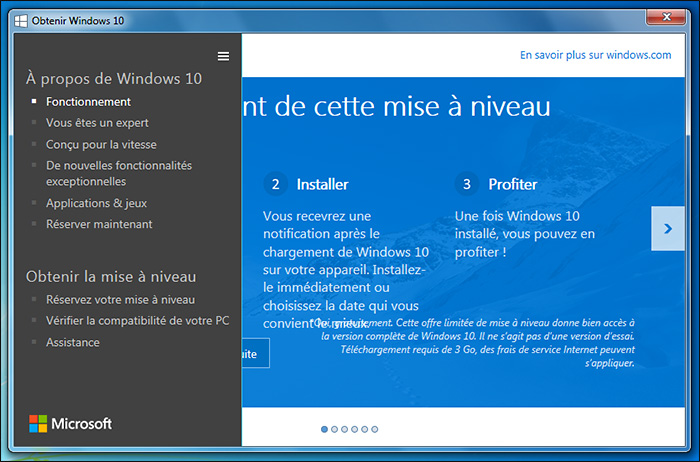Open "Réservez votre mise à niveau"
Image resolution: width=700 pixels, height=462 pixels.
click(x=120, y=299)
